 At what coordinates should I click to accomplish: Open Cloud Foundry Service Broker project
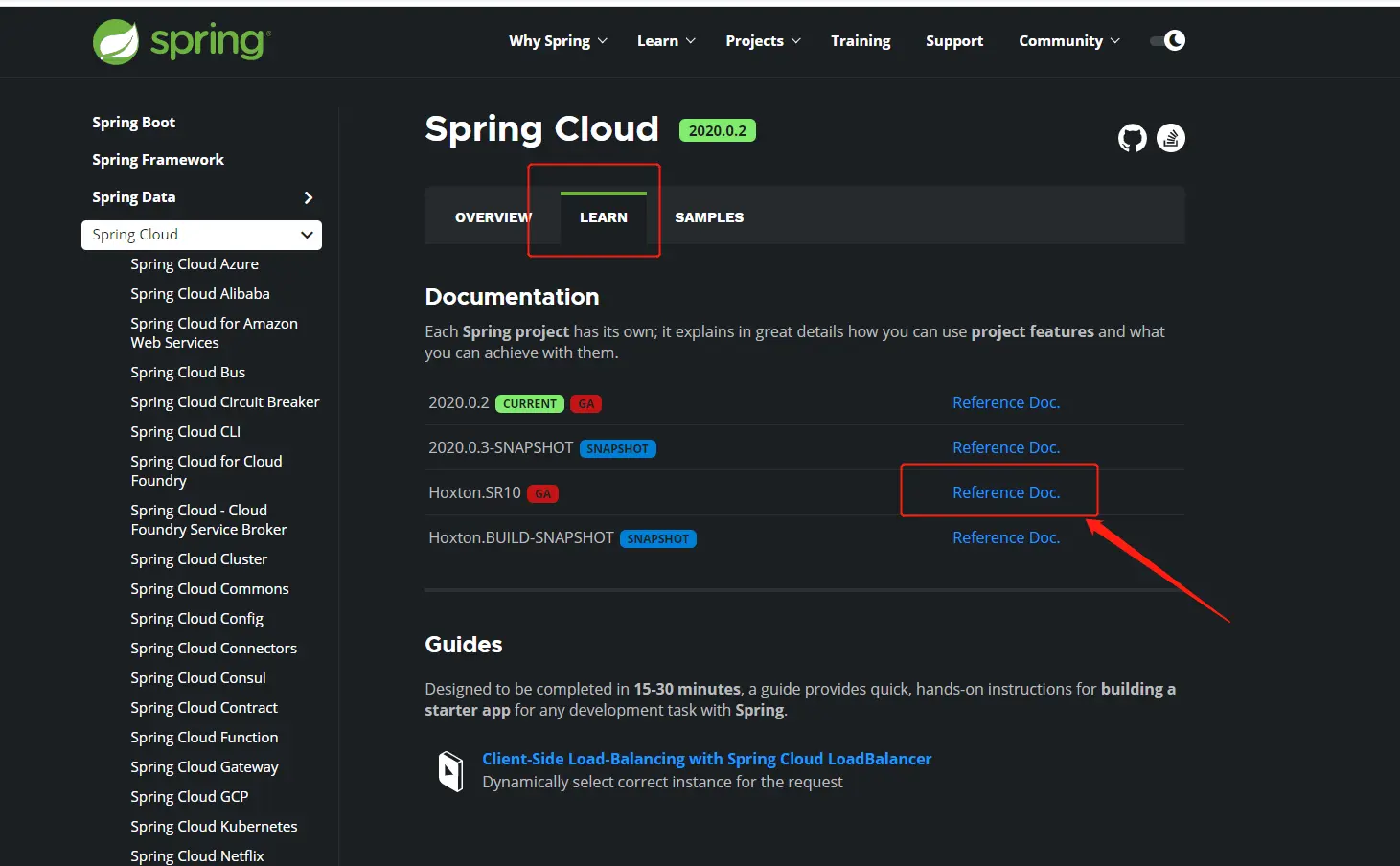click(209, 520)
